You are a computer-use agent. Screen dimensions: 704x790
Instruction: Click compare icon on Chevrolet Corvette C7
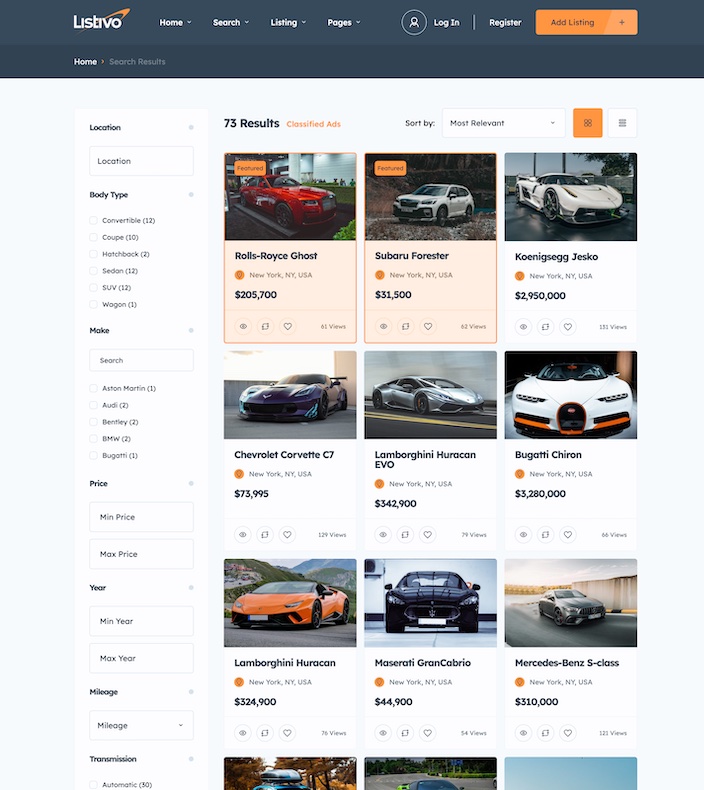tap(265, 535)
